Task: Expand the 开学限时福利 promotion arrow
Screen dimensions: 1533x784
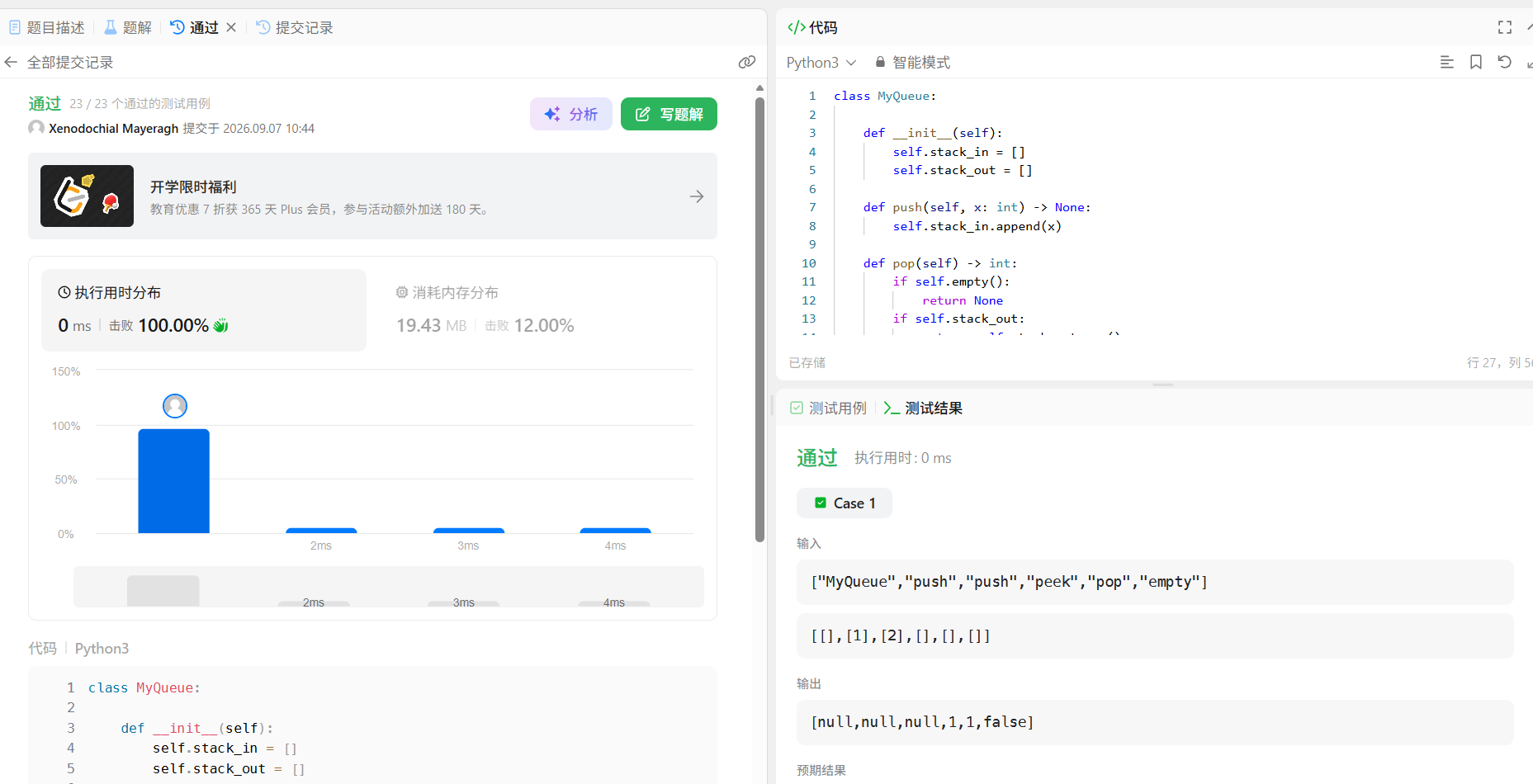Action: point(697,196)
